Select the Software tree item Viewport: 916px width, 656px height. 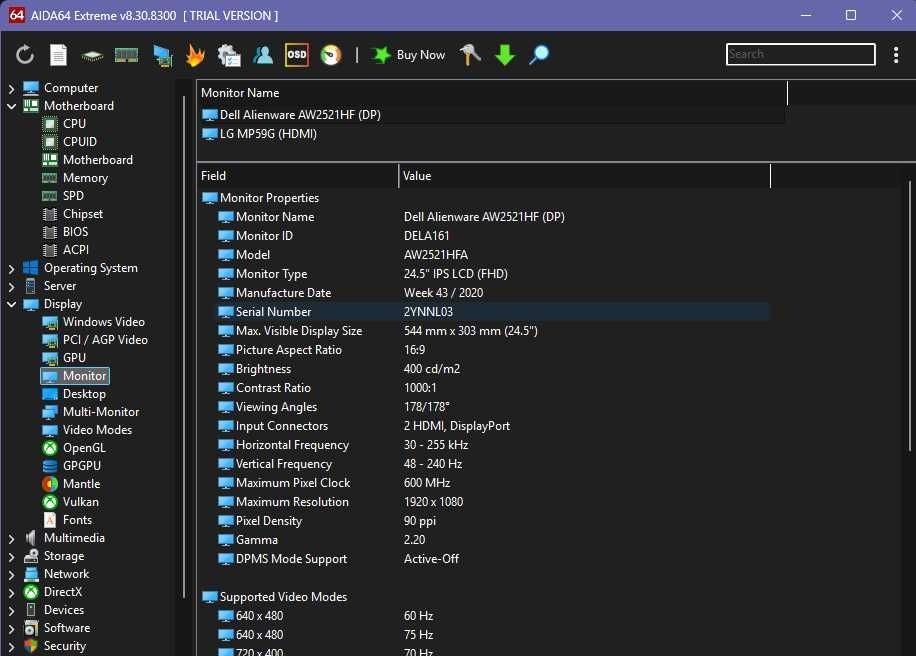(x=57, y=629)
